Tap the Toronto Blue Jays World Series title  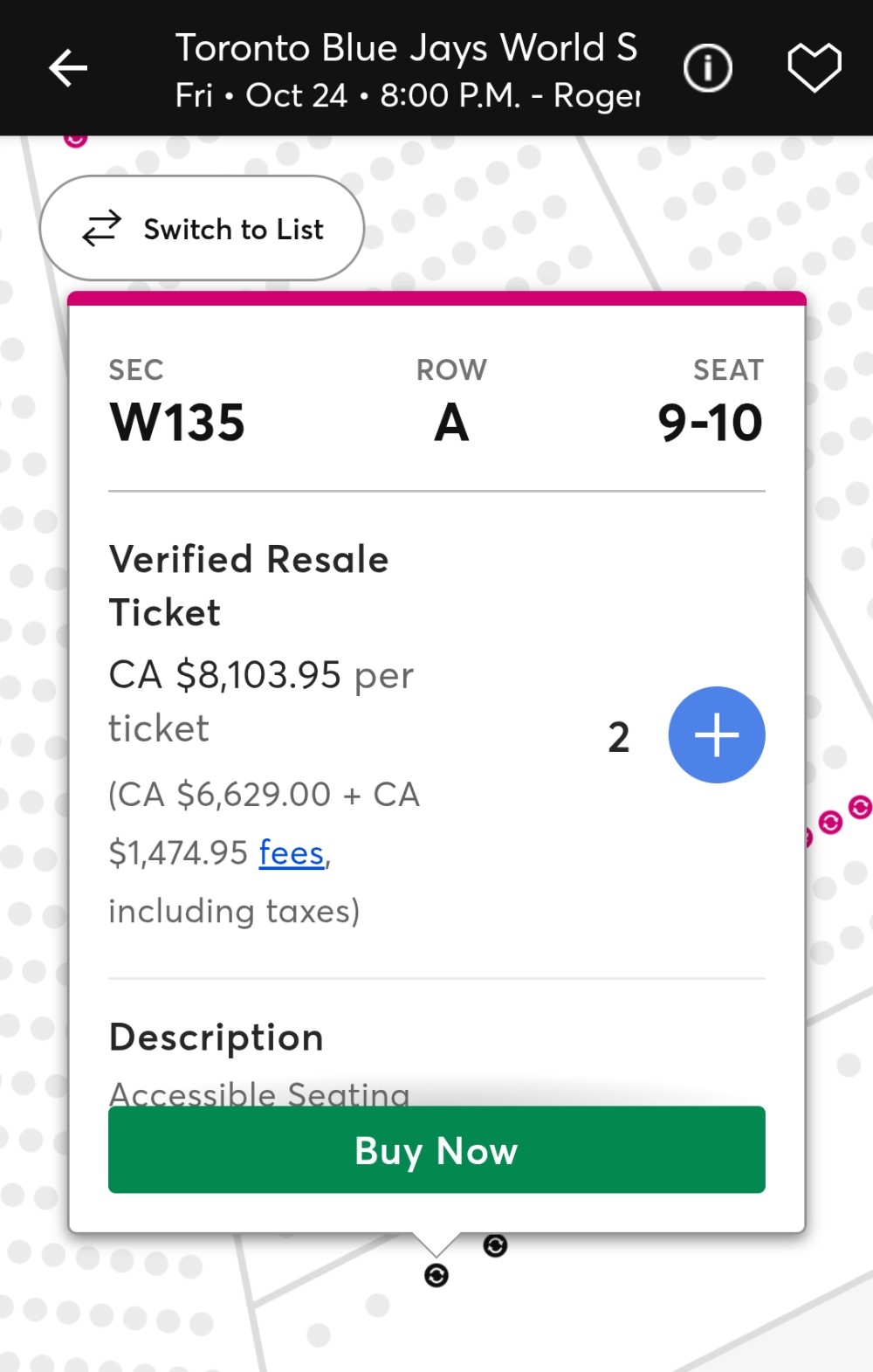(406, 47)
